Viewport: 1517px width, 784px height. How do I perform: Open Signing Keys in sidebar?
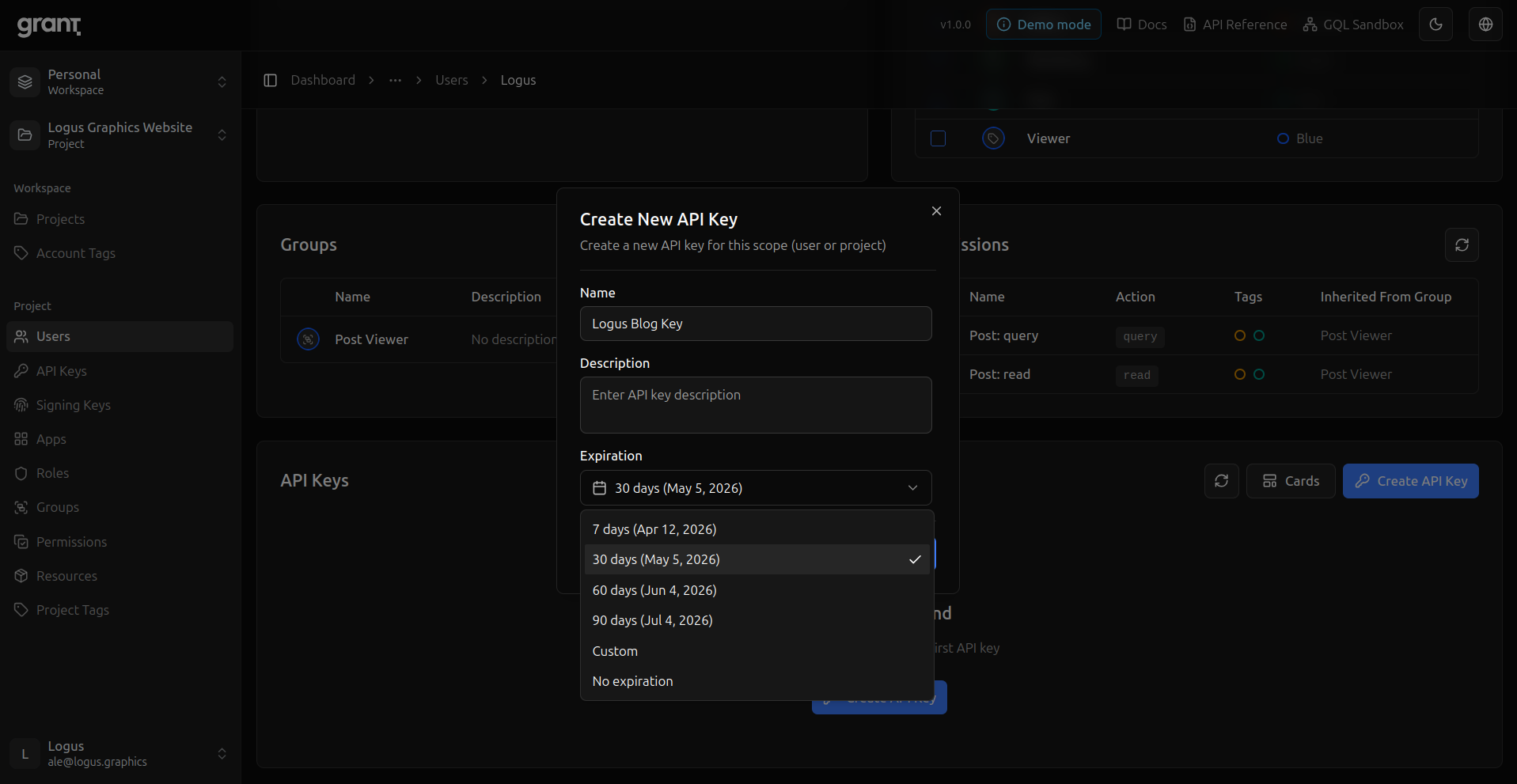119,405
